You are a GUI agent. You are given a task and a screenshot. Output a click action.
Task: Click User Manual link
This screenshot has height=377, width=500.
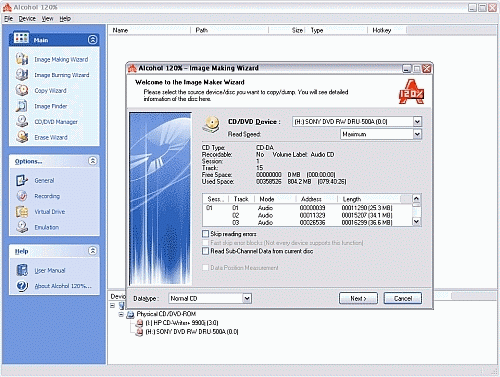click(x=50, y=270)
